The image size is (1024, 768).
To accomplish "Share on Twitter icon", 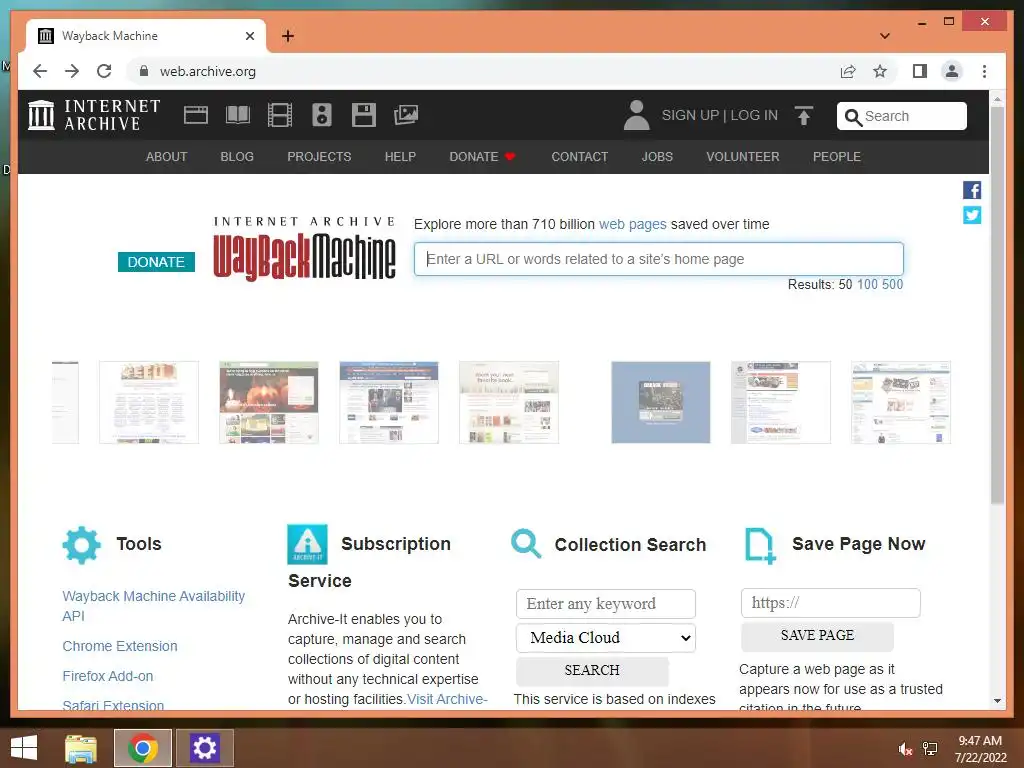I will (x=972, y=215).
